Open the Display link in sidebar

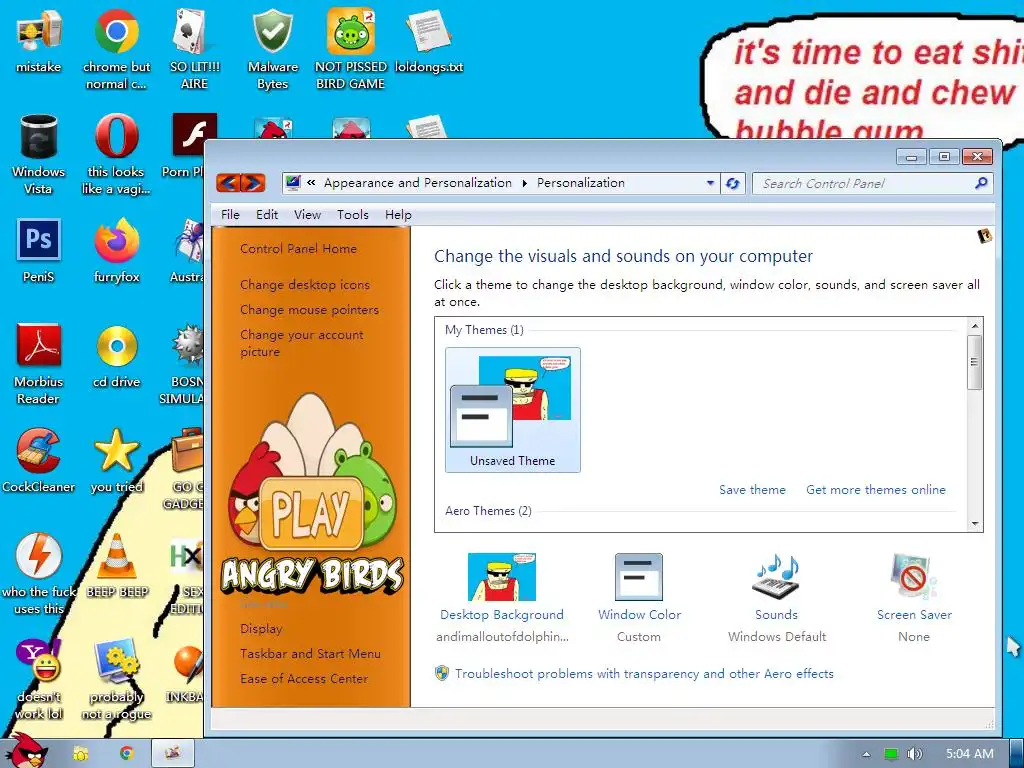(x=261, y=629)
